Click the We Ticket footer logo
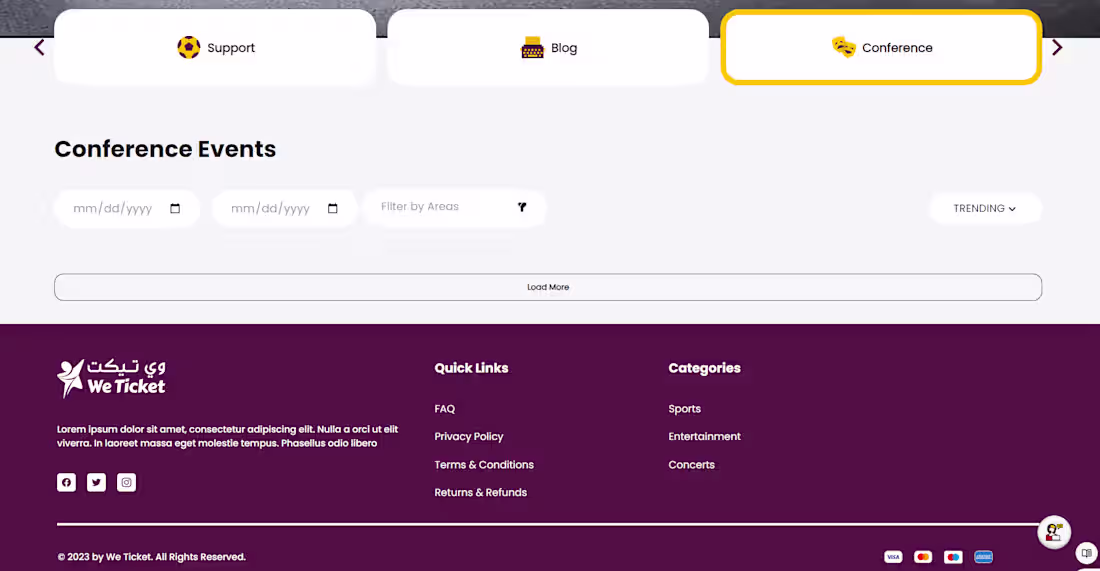This screenshot has height=571, width=1100. (111, 378)
